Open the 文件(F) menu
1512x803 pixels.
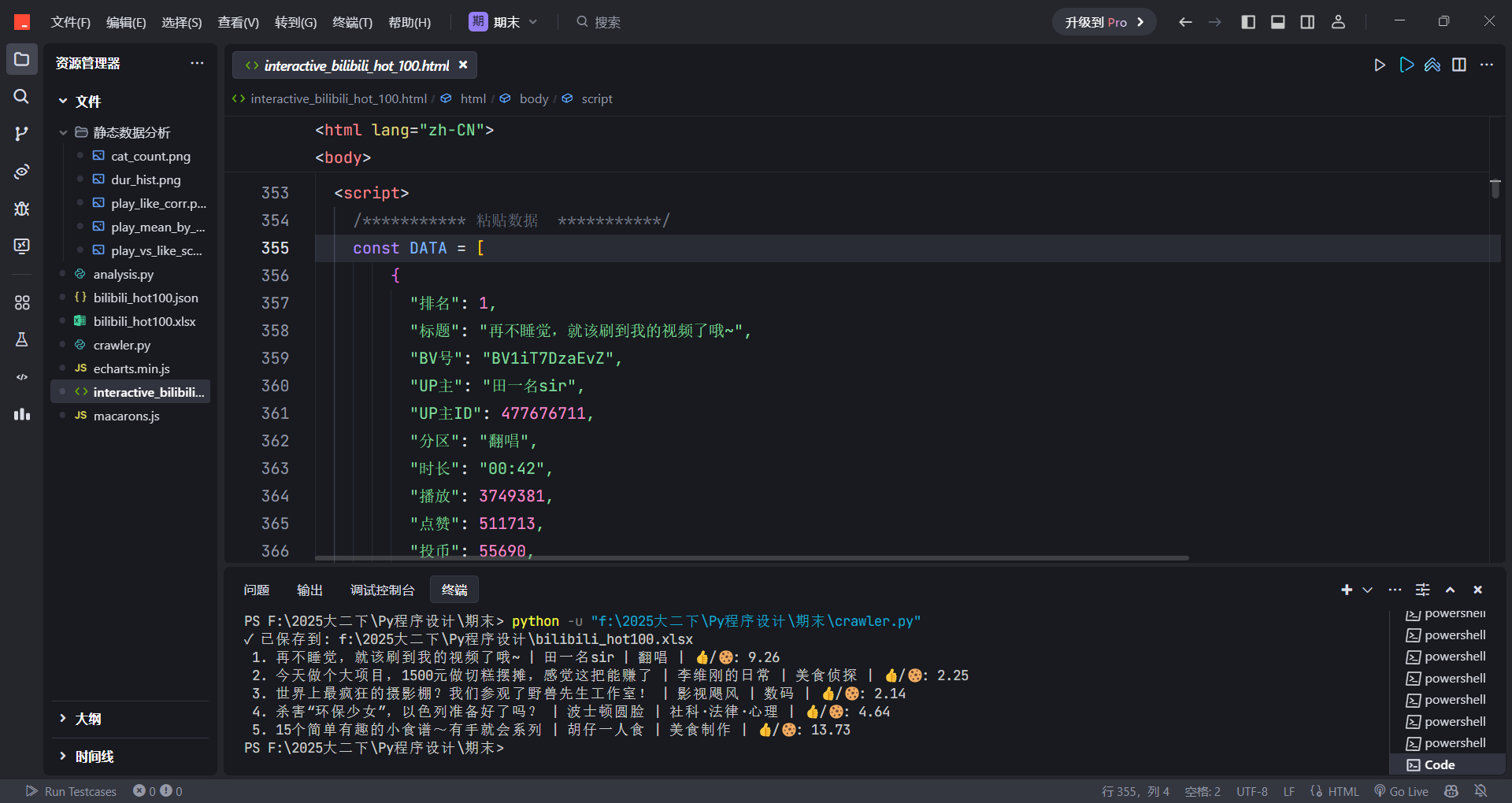(71, 22)
